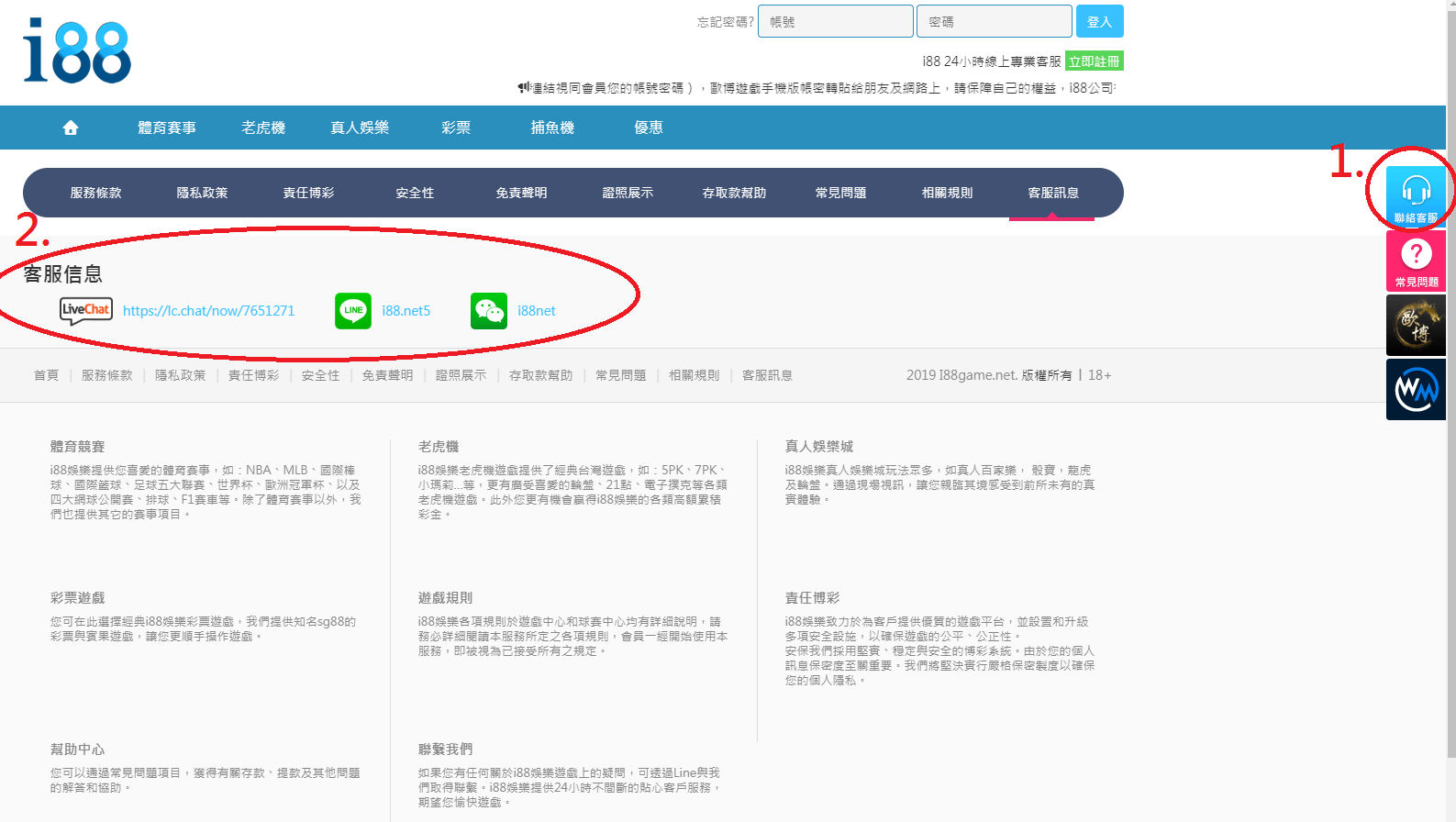Click footer link 服務條款
The width and height of the screenshot is (1456, 822).
[x=107, y=375]
